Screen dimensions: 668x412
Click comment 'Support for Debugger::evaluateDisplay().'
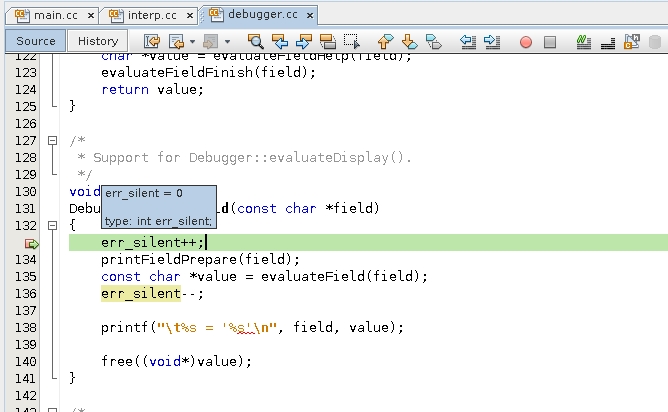252,158
